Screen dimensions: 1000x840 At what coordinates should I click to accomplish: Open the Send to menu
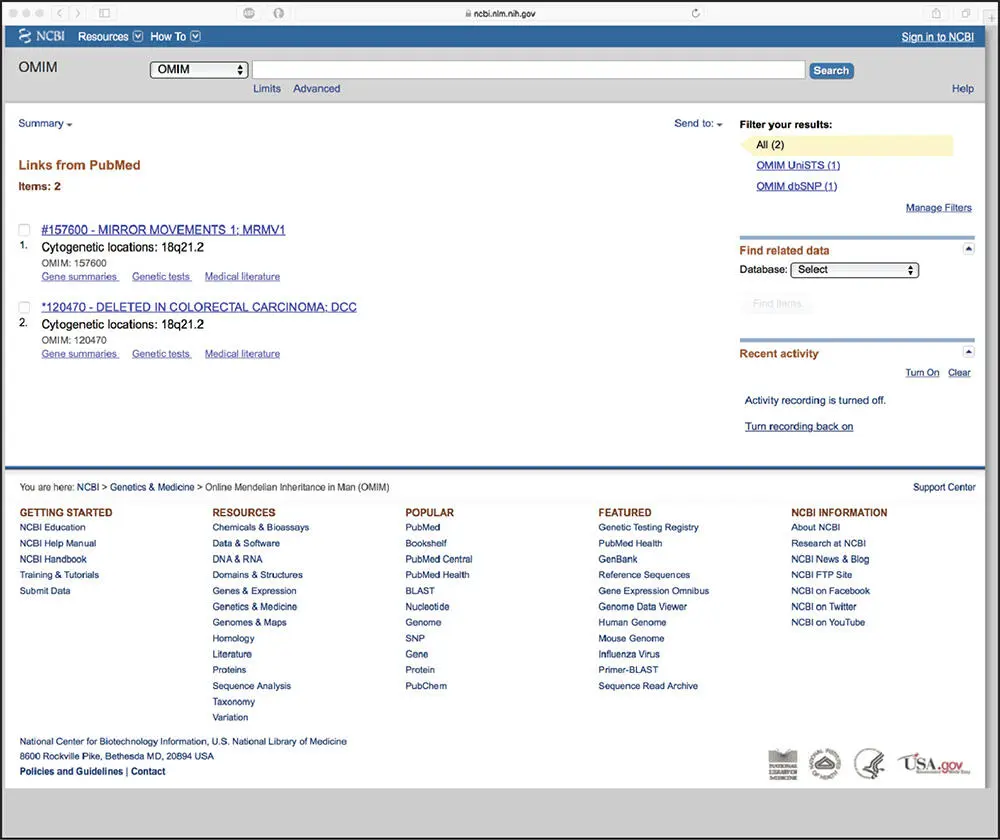698,123
